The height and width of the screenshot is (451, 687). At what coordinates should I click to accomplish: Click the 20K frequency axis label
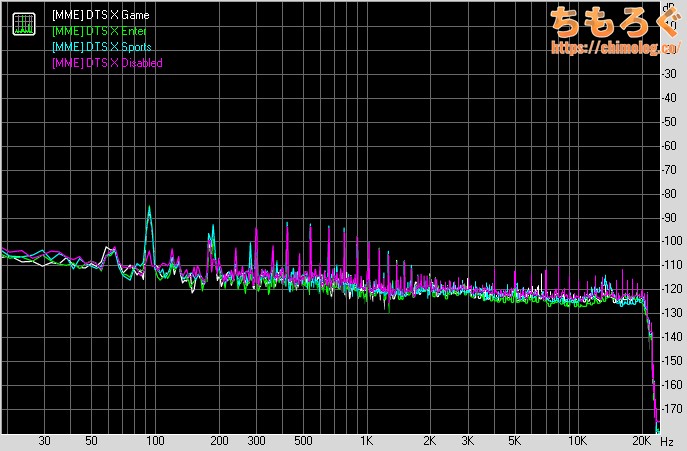coord(640,440)
